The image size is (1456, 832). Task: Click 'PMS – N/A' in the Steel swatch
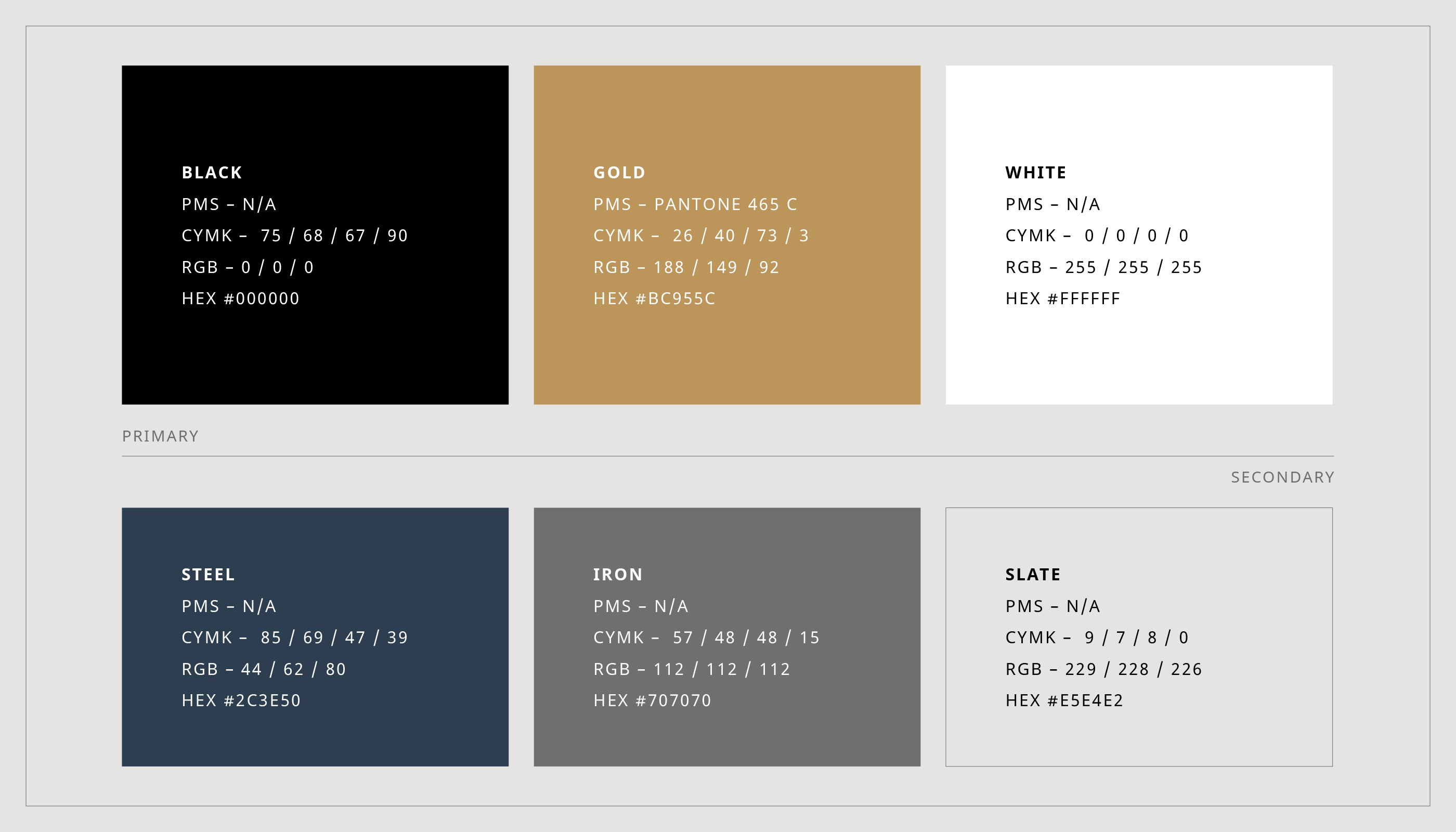click(x=229, y=606)
